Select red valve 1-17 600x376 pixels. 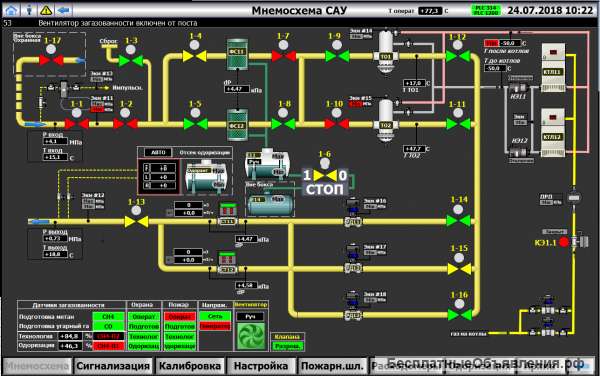click(x=51, y=60)
